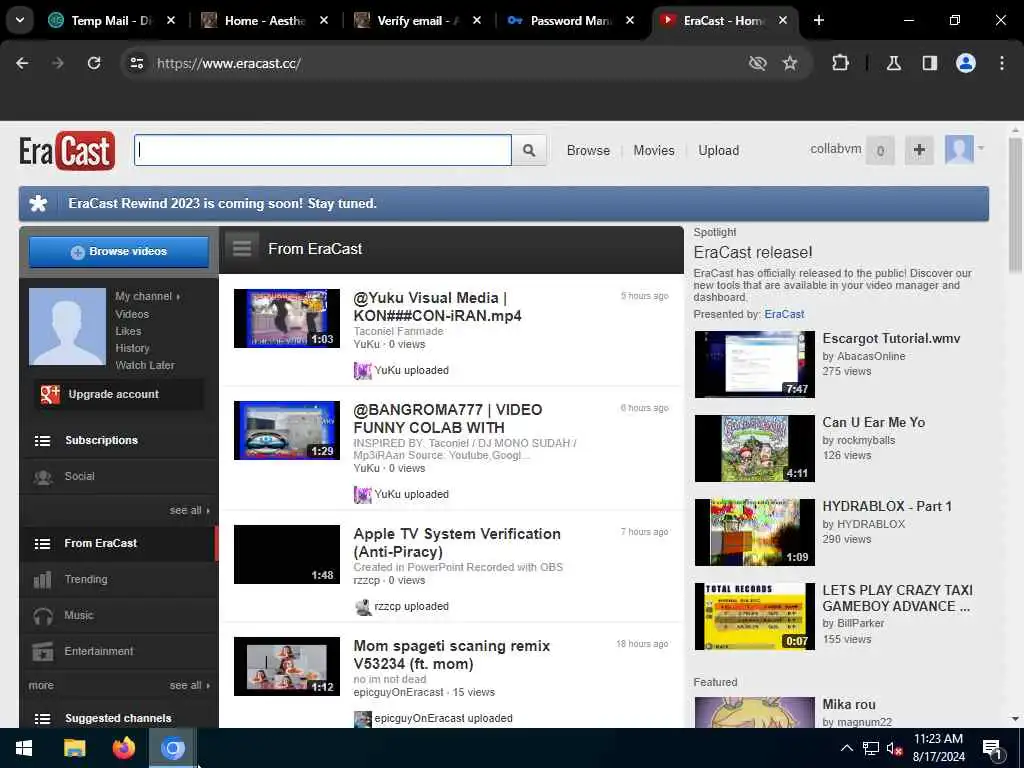
Task: Click the Social icon in sidebar
Action: [43, 477]
